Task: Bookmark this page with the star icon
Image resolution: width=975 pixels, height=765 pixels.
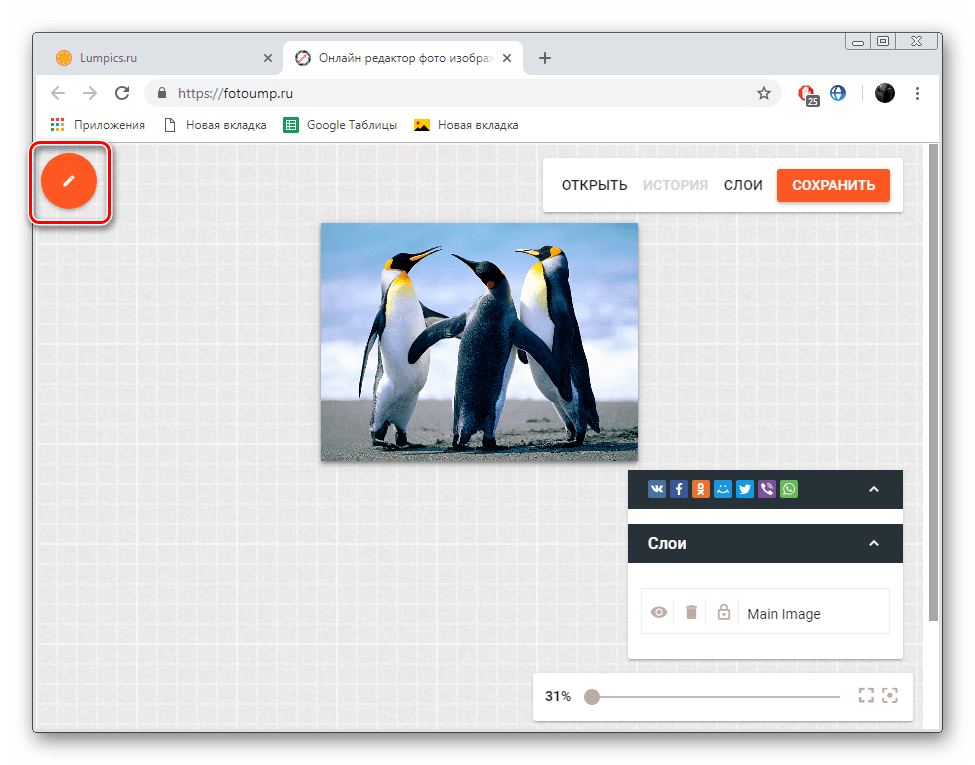Action: pyautogui.click(x=764, y=93)
